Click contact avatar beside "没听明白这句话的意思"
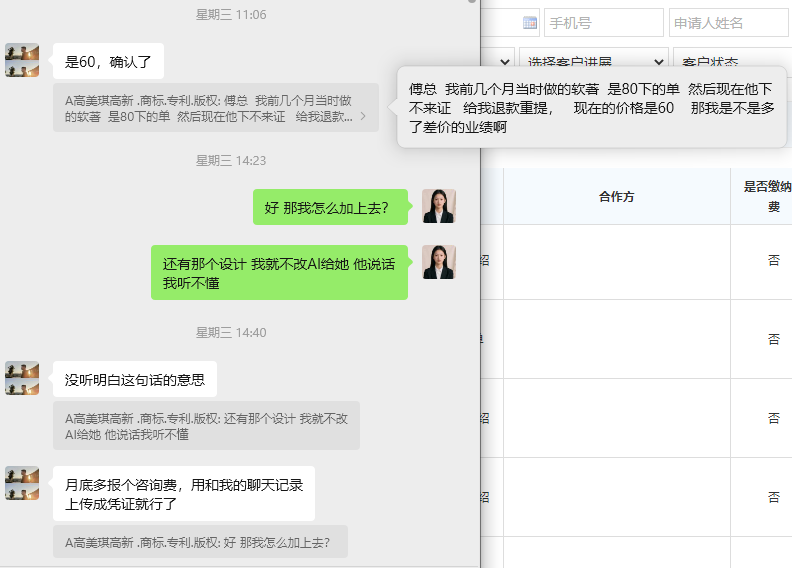This screenshot has height=568, width=792. 22,378
